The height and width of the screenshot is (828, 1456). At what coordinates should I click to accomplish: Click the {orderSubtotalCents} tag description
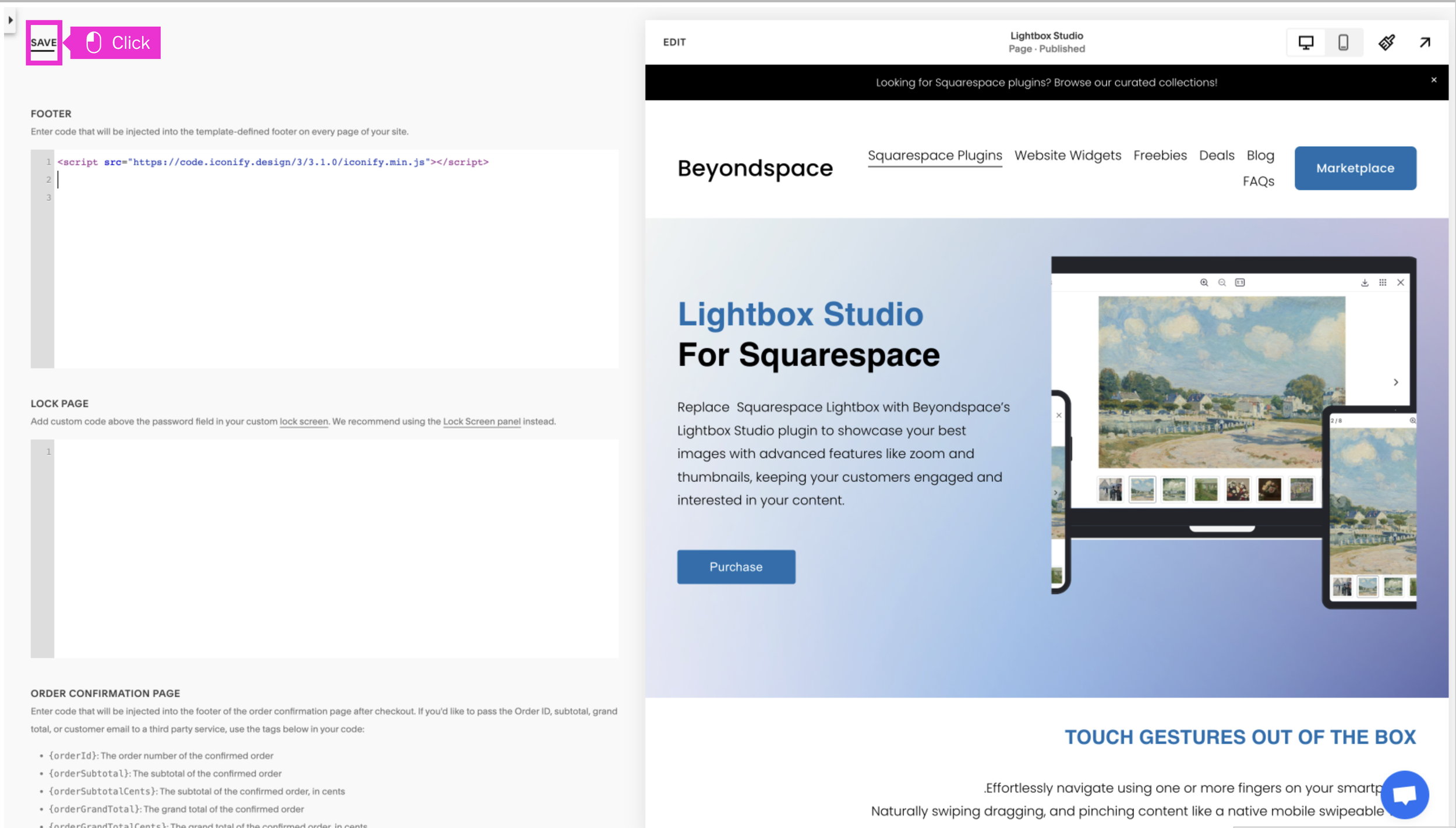pyautogui.click(x=197, y=791)
